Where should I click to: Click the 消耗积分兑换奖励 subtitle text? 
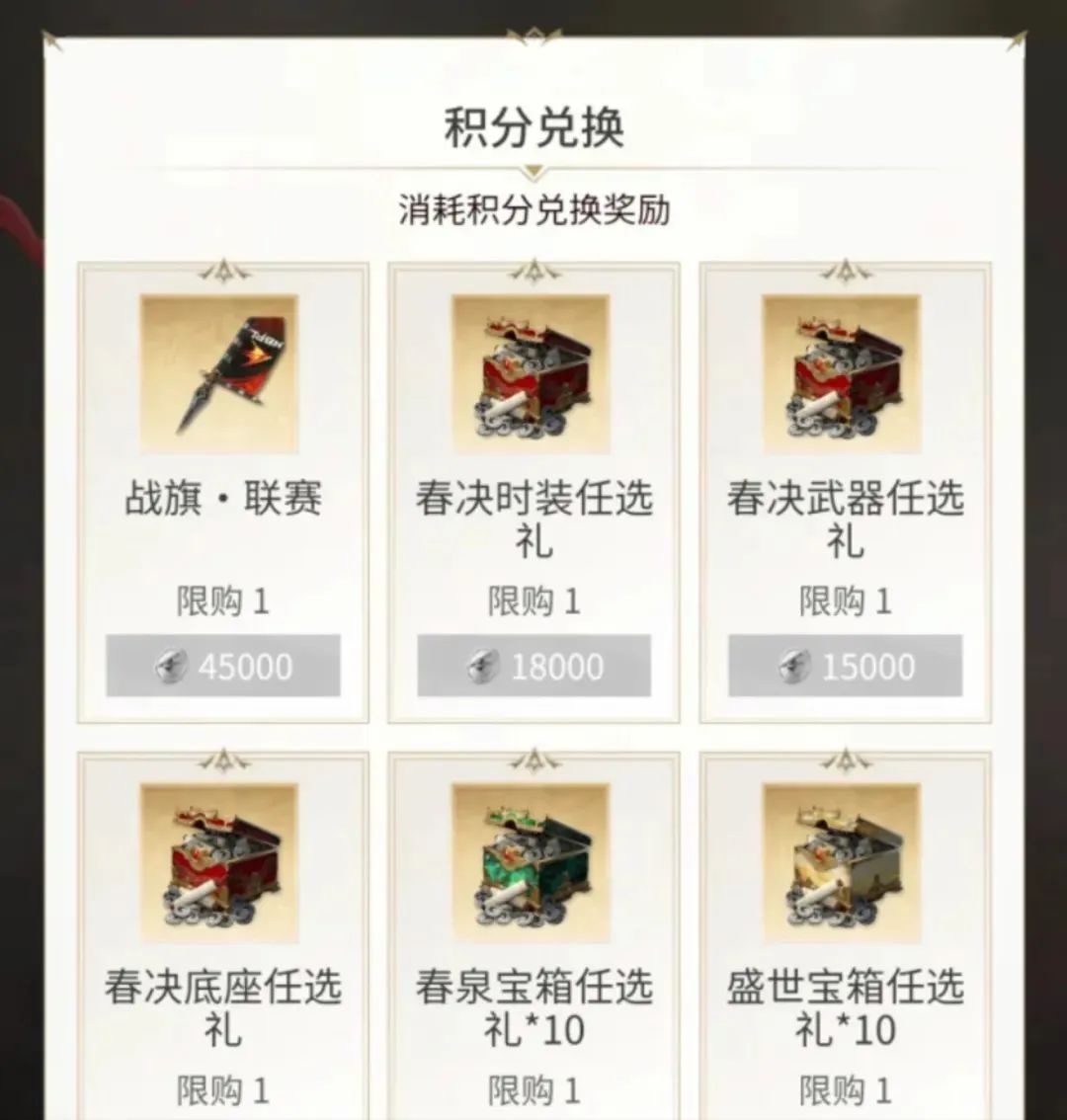(x=533, y=210)
